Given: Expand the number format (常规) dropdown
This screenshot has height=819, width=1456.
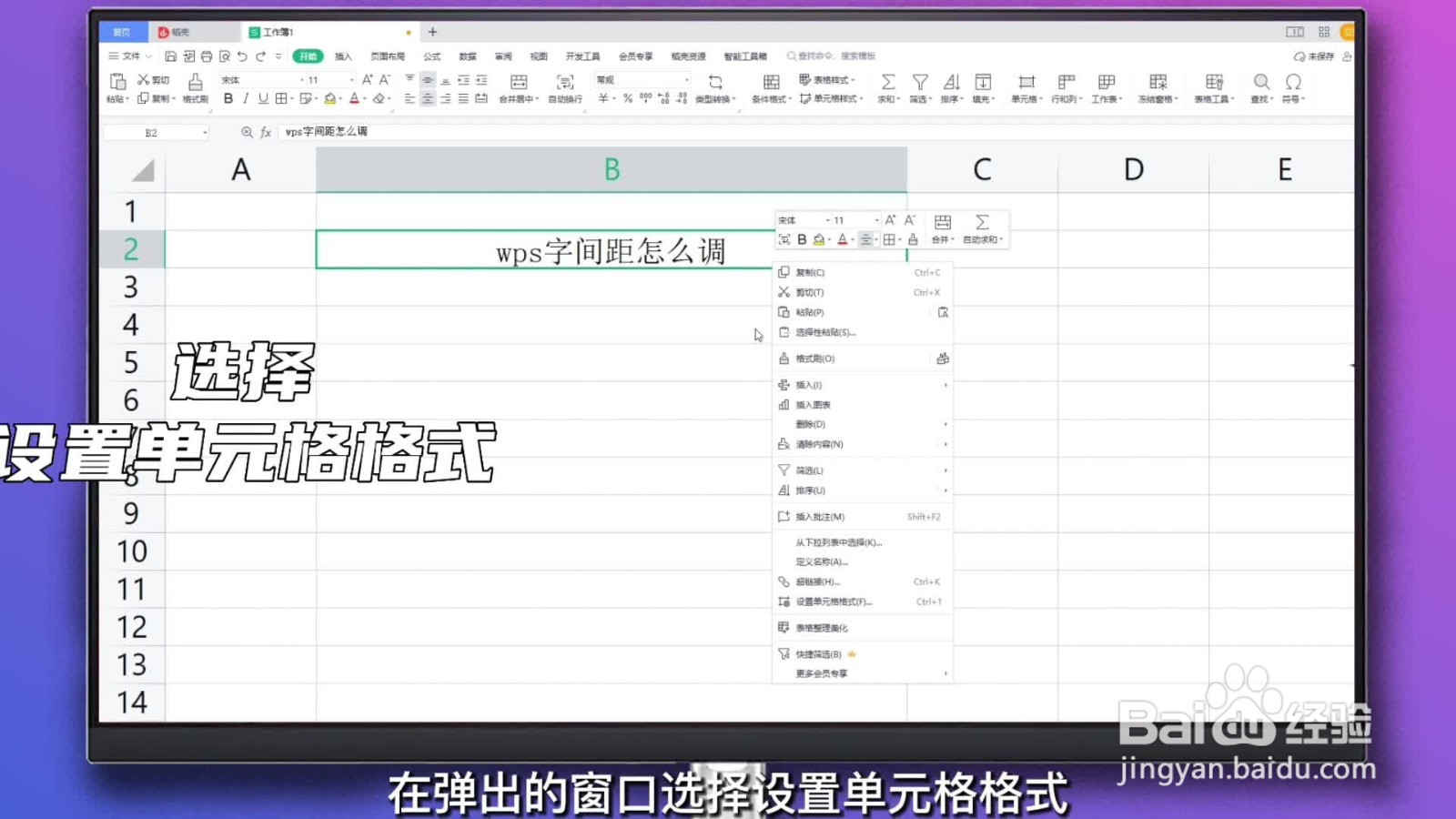Looking at the screenshot, I should point(685,79).
